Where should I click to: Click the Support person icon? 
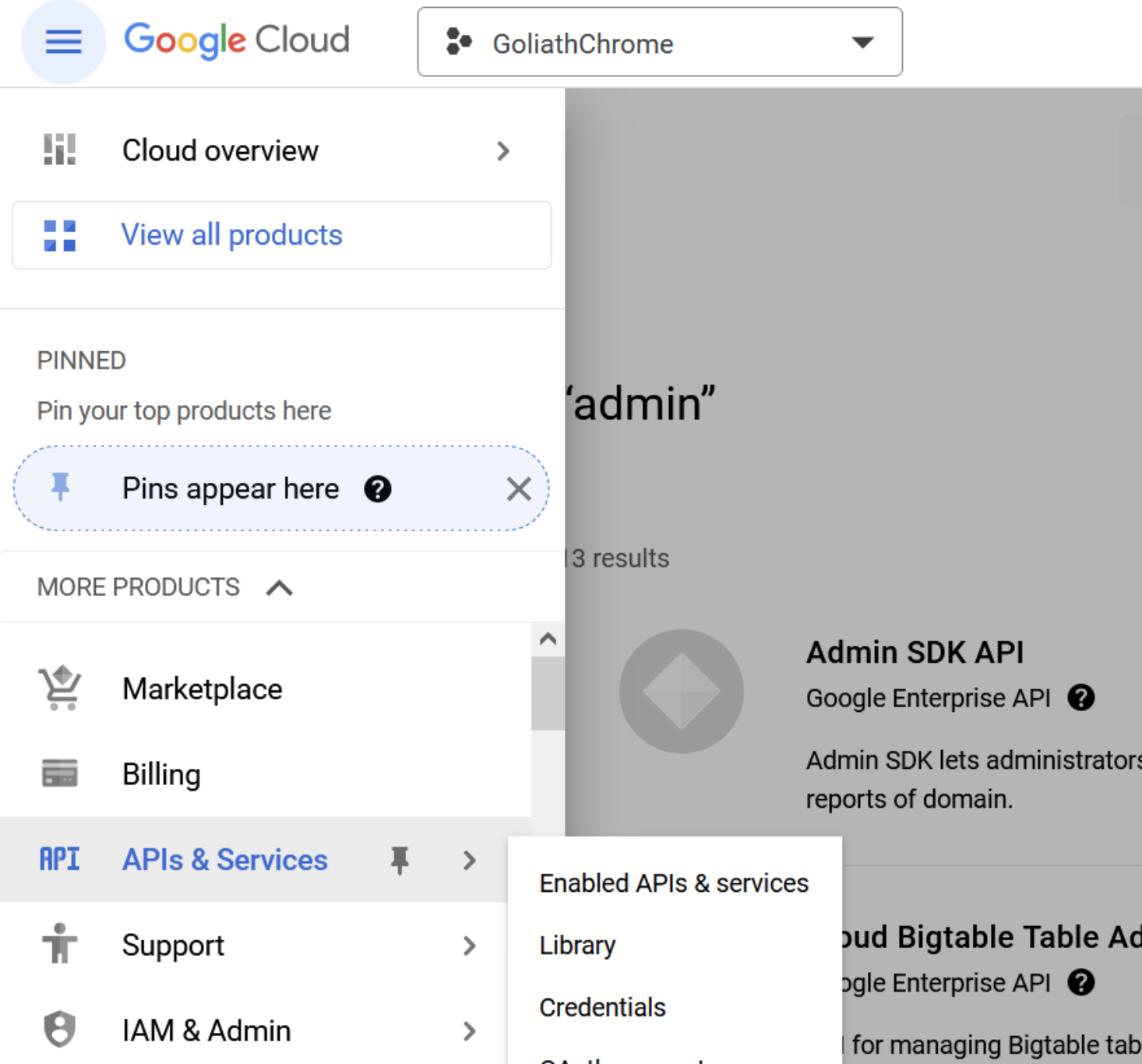click(60, 943)
